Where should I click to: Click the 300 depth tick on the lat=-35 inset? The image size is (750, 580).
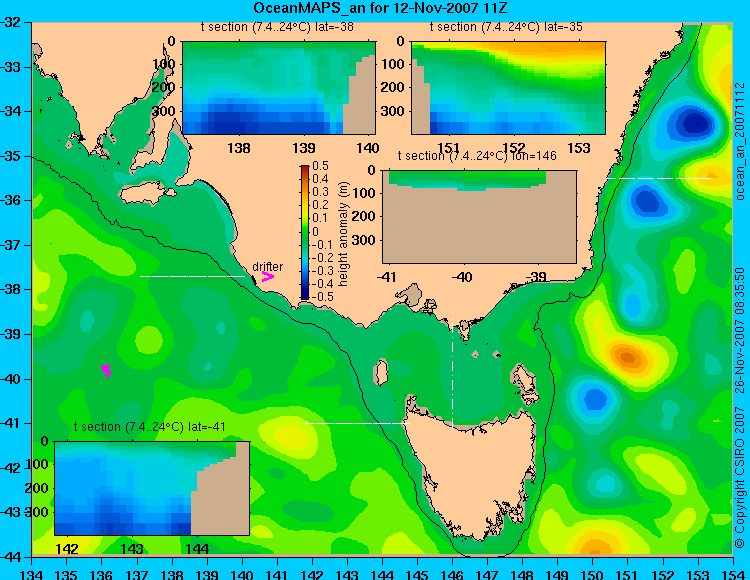[393, 111]
